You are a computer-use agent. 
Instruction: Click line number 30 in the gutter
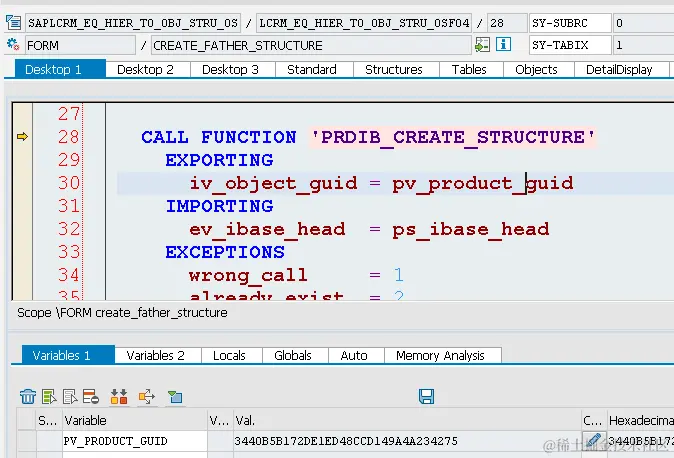click(x=69, y=183)
